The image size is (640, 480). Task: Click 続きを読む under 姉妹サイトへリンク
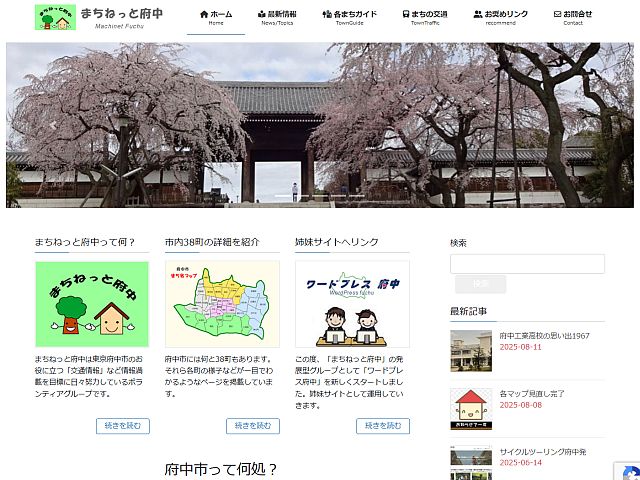click(382, 426)
